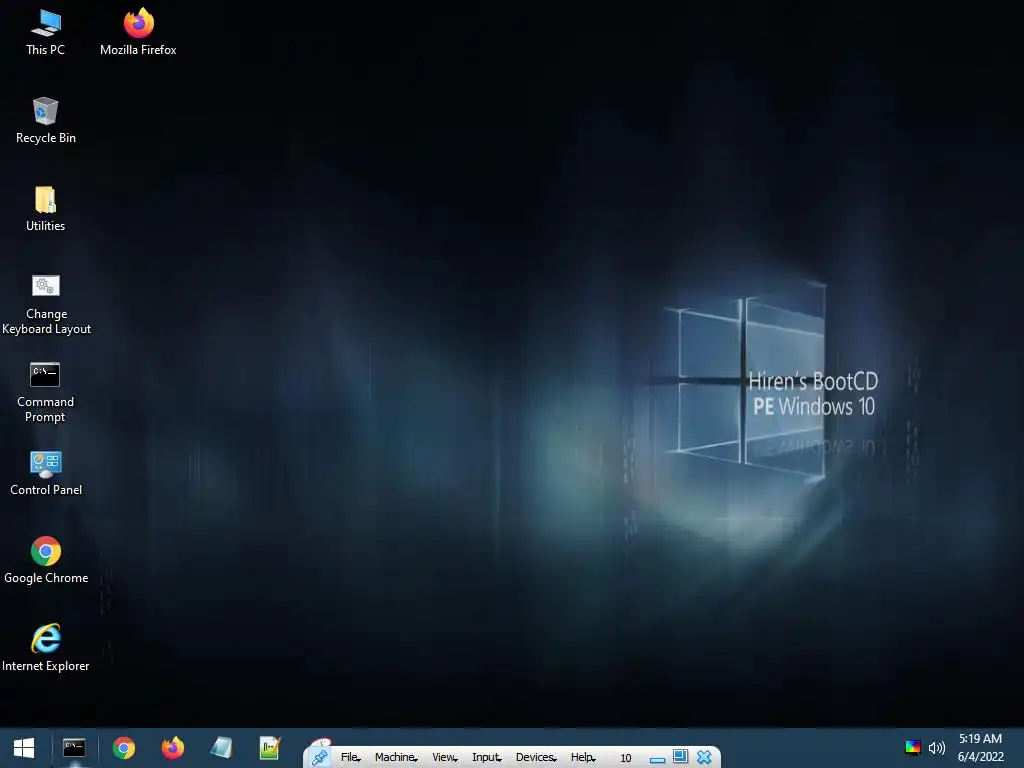Minimize the VirtualBox VM window
1024x768 pixels.
click(x=657, y=759)
